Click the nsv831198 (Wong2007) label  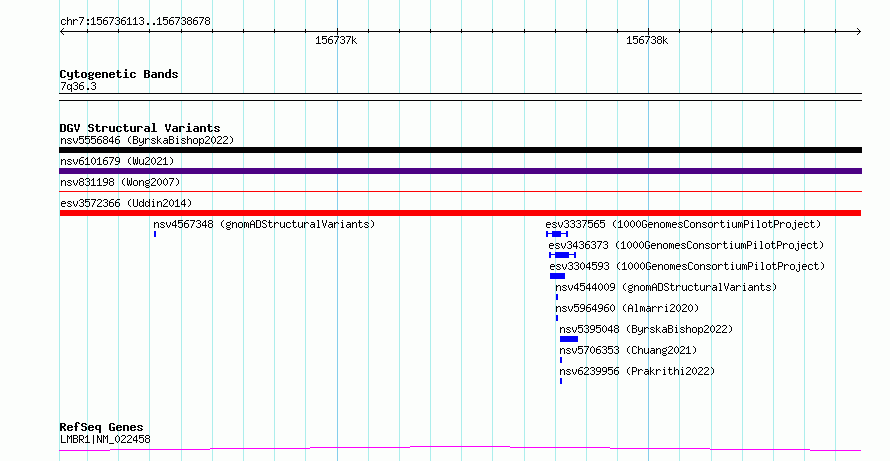pos(120,182)
